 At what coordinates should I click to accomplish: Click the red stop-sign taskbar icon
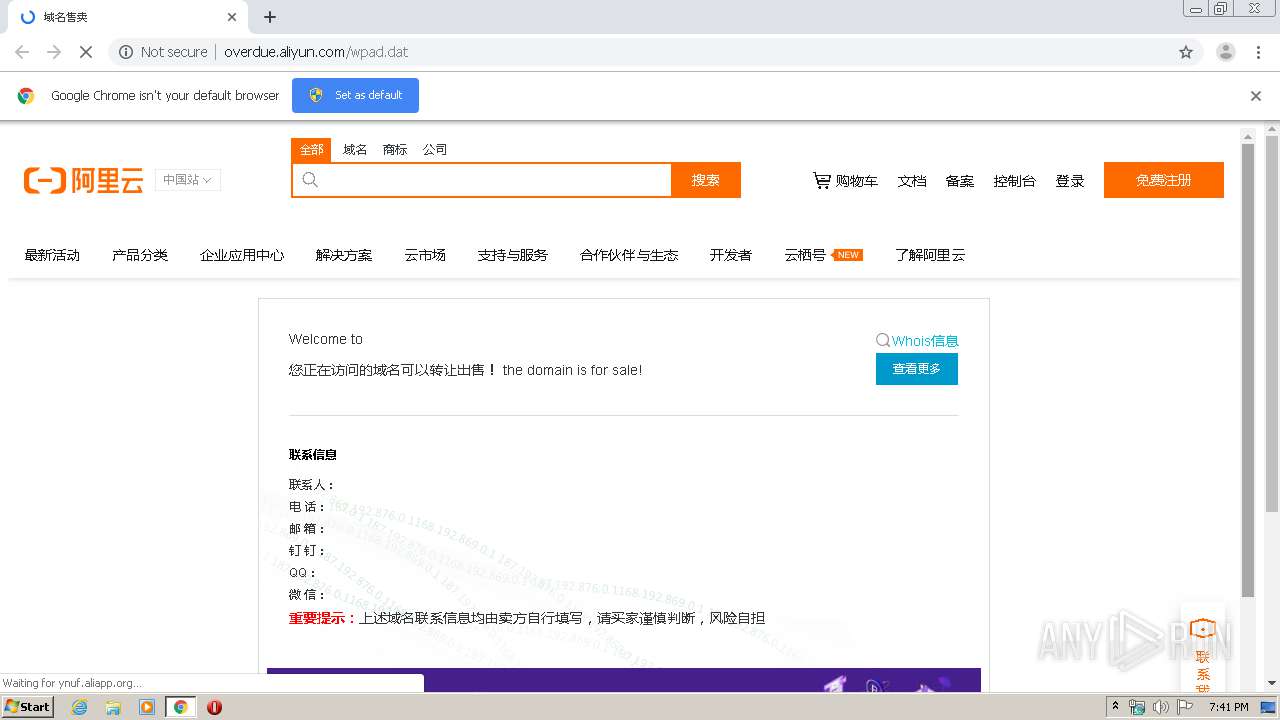tap(214, 707)
